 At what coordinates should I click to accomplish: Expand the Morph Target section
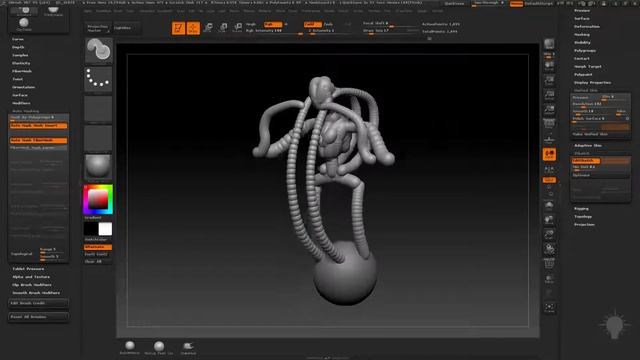click(x=588, y=67)
